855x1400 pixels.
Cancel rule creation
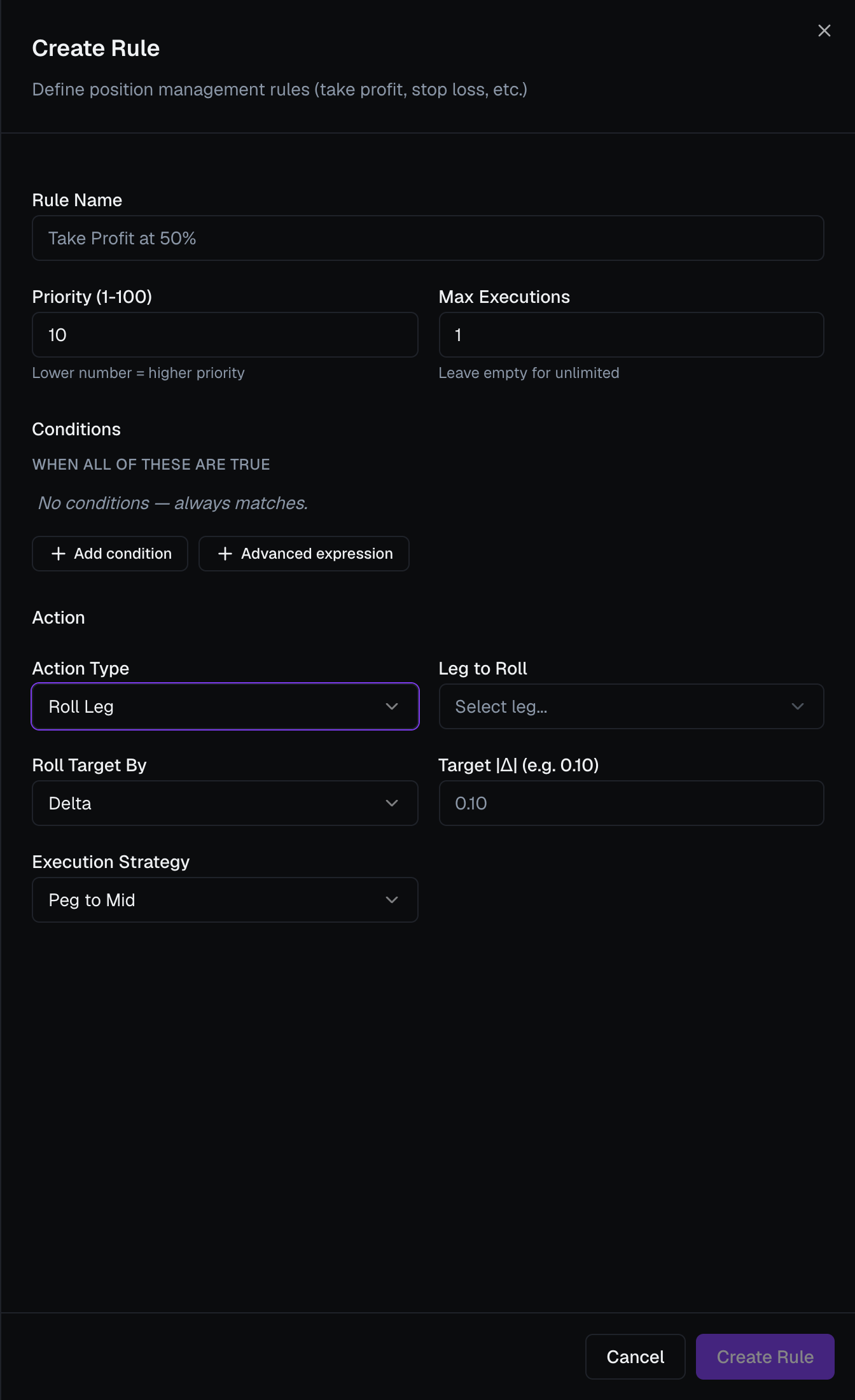(635, 1357)
